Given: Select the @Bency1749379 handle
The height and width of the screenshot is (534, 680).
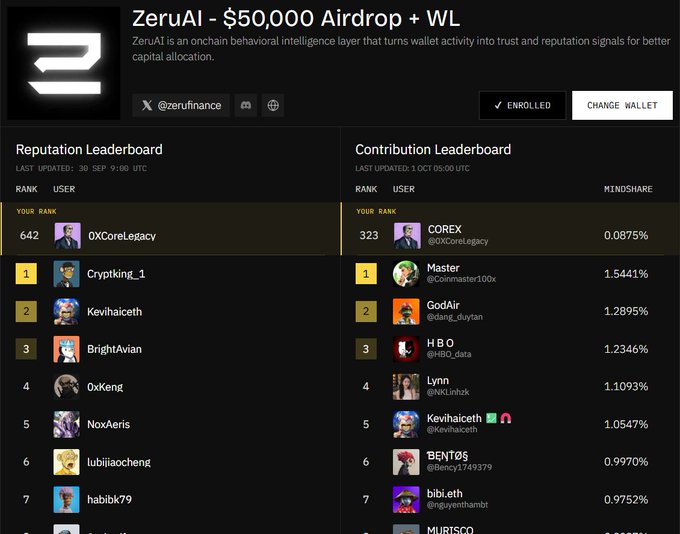Looking at the screenshot, I should (459, 467).
